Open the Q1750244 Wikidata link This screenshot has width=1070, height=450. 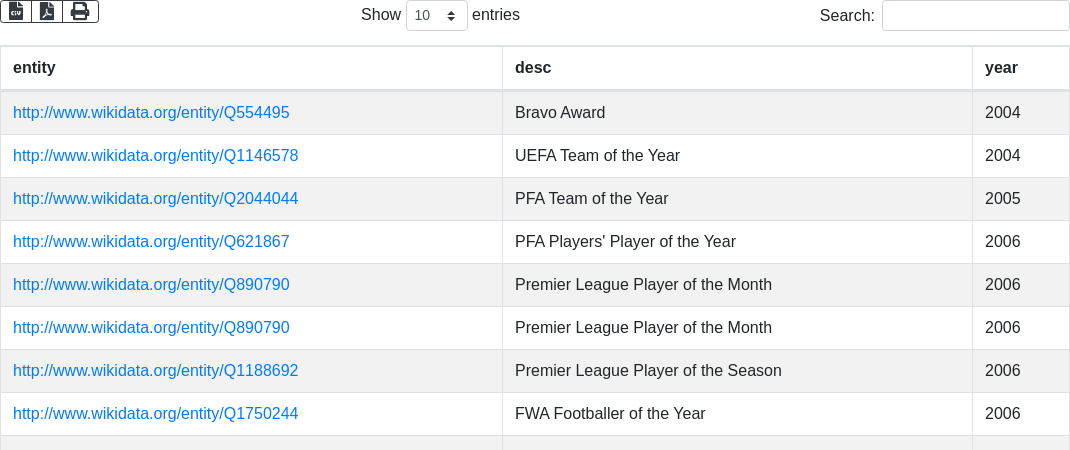(155, 414)
